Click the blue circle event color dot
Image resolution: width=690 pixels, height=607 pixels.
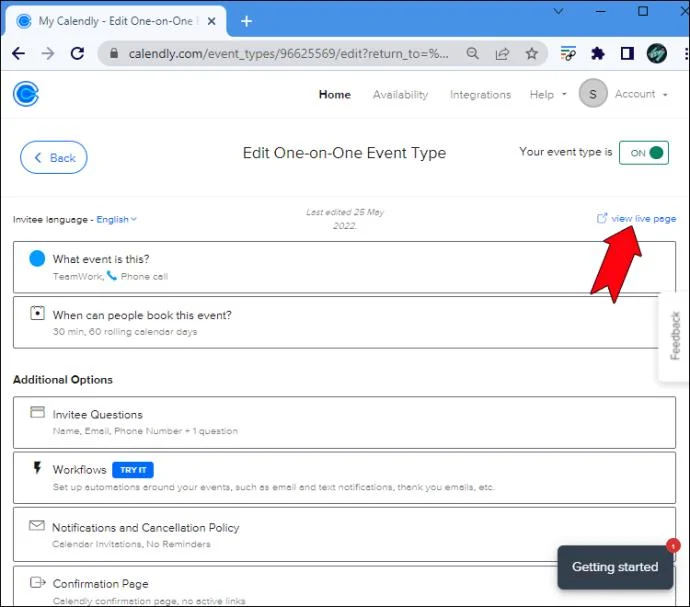pos(37,258)
